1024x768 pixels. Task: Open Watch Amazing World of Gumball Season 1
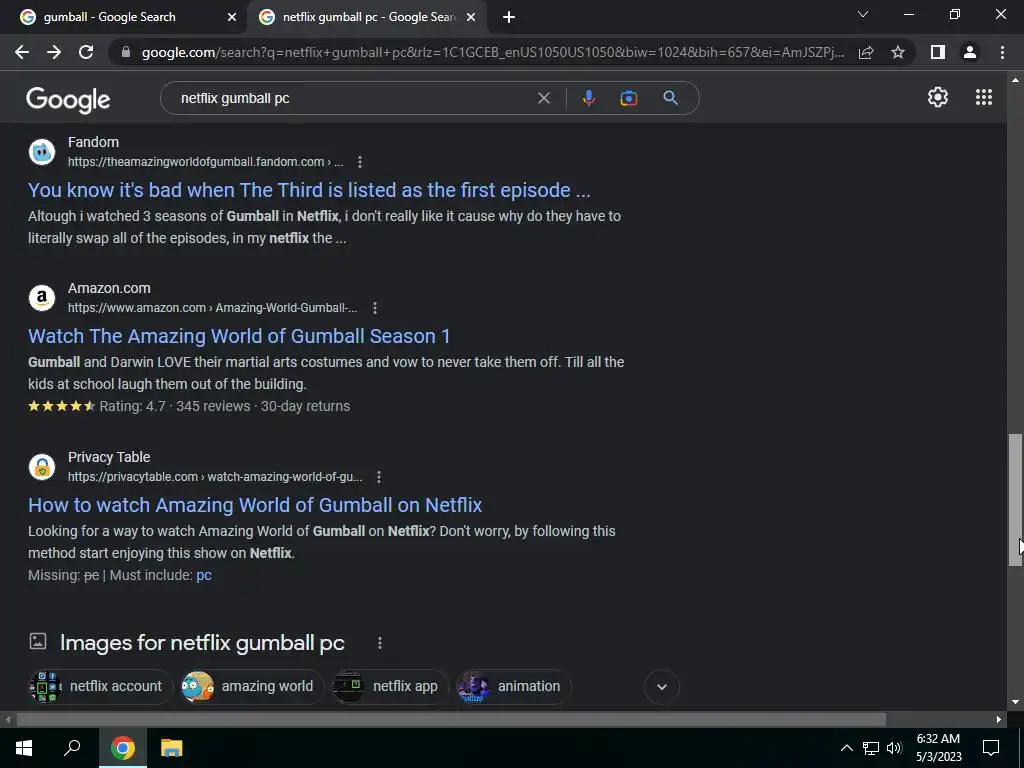pyautogui.click(x=239, y=336)
